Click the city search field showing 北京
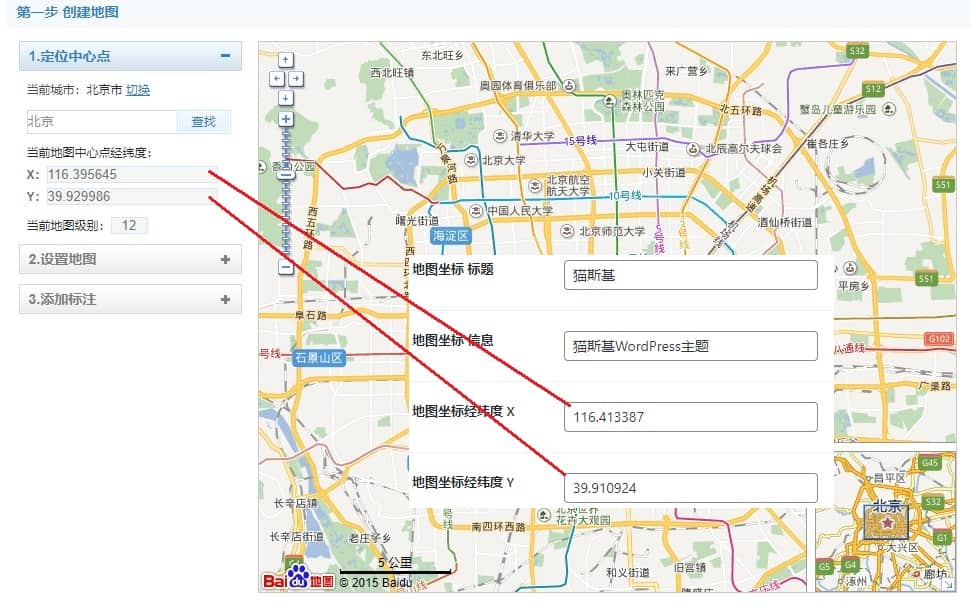 click(x=101, y=122)
